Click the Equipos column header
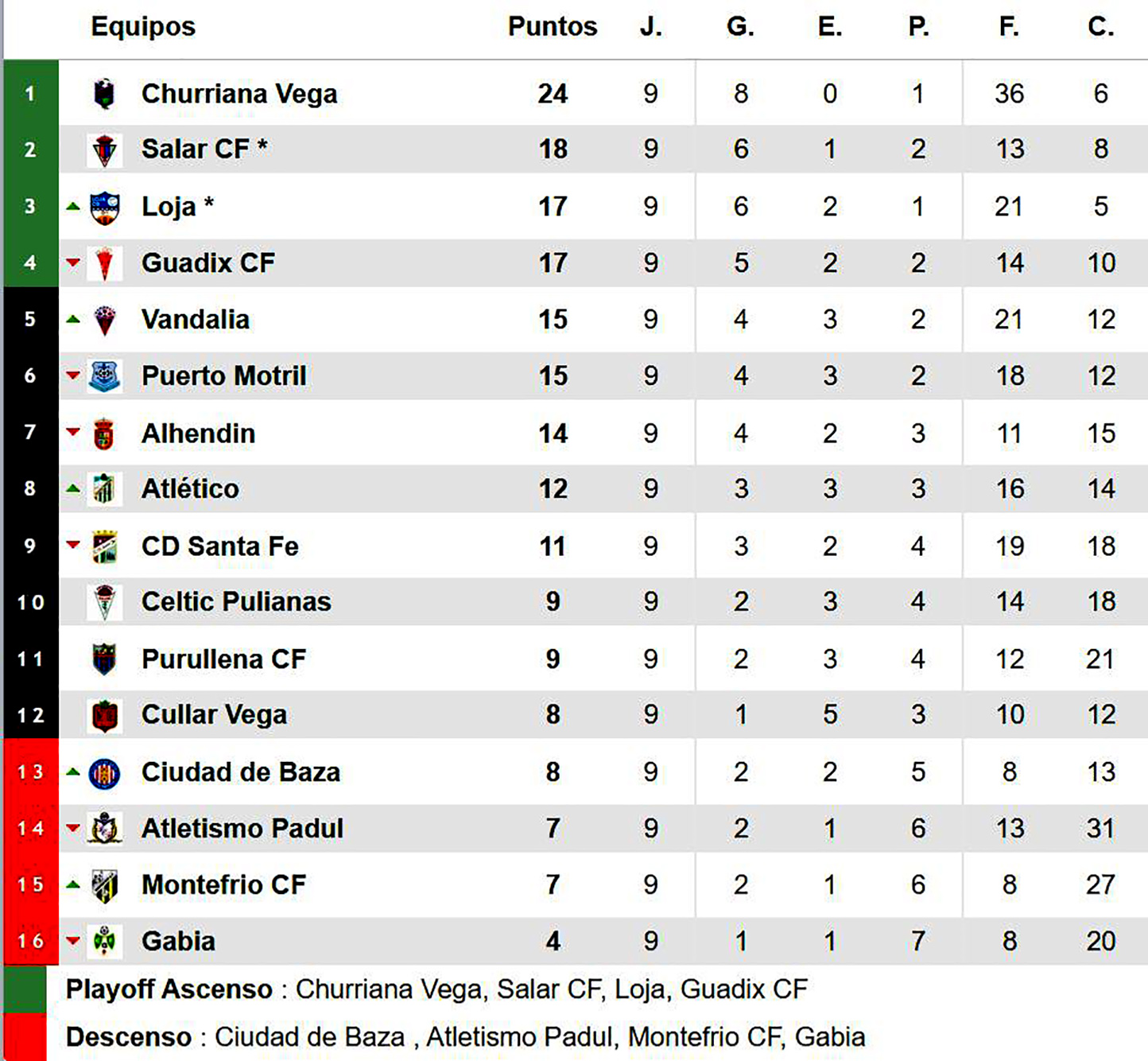The image size is (1148, 1061). (143, 26)
